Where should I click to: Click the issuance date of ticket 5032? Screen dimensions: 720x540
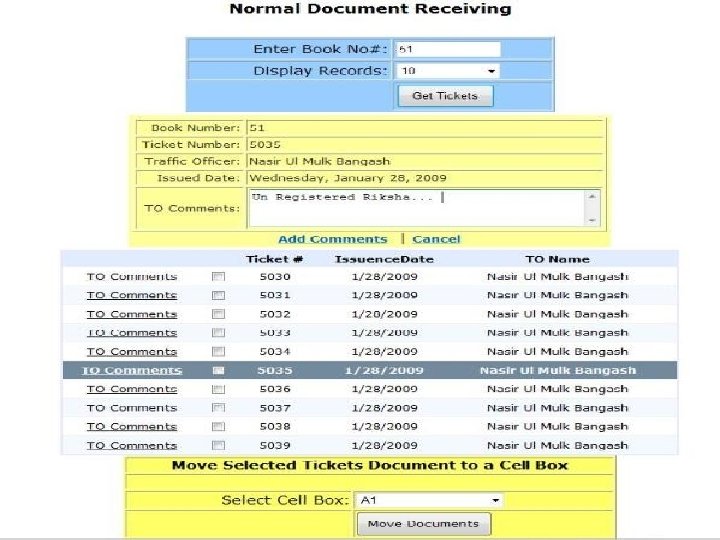tap(384, 314)
